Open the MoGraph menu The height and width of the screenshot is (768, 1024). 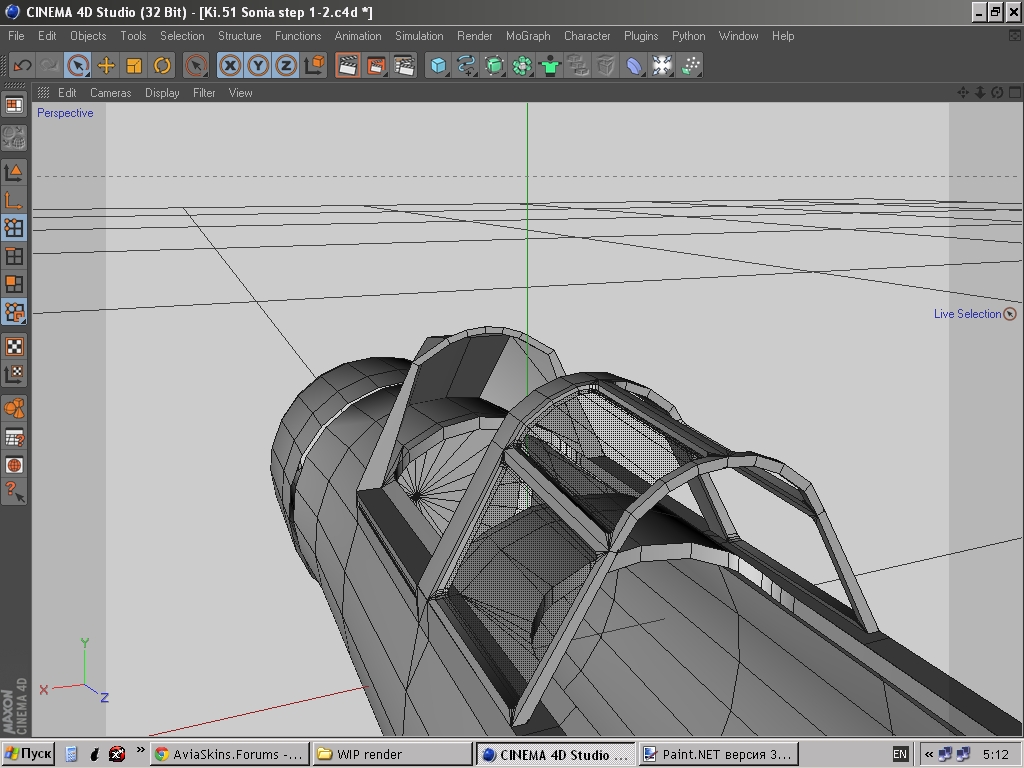coord(528,36)
